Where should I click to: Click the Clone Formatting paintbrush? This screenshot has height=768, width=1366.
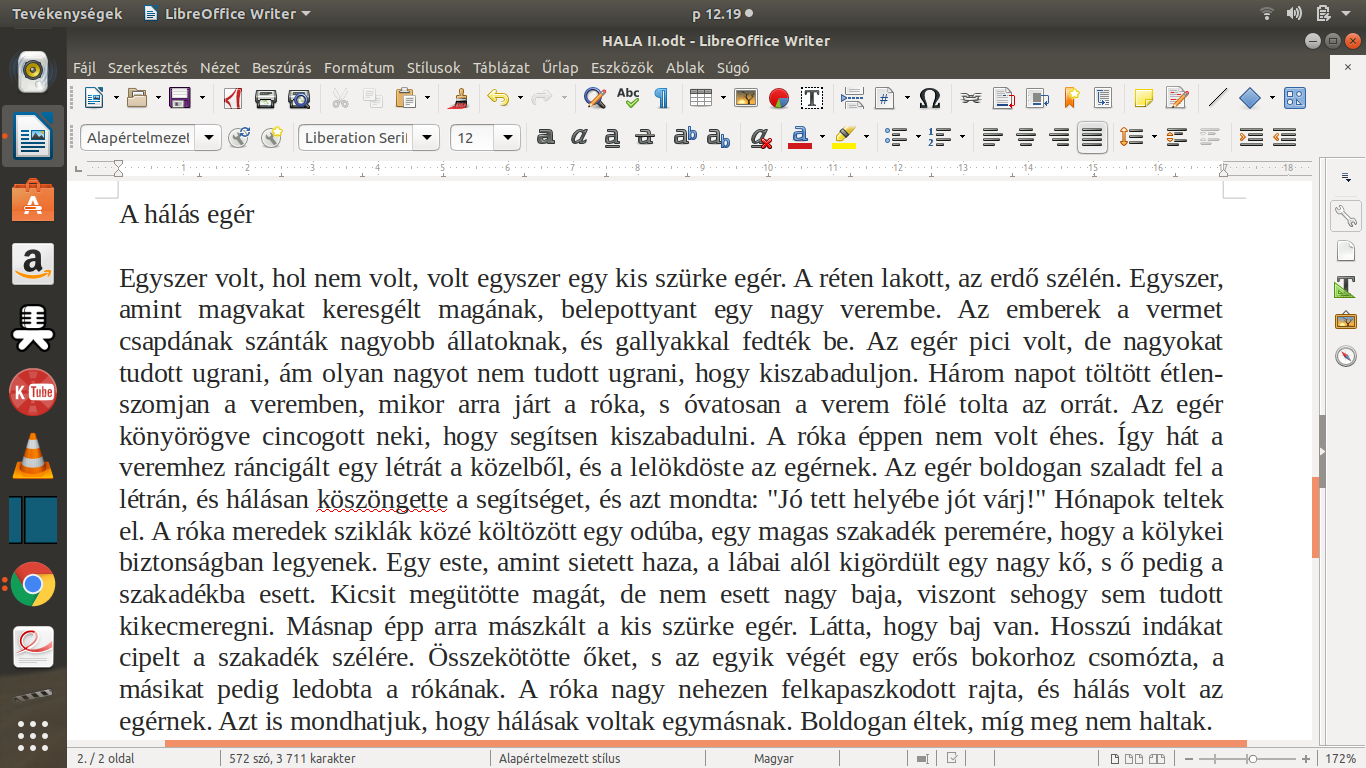click(460, 98)
